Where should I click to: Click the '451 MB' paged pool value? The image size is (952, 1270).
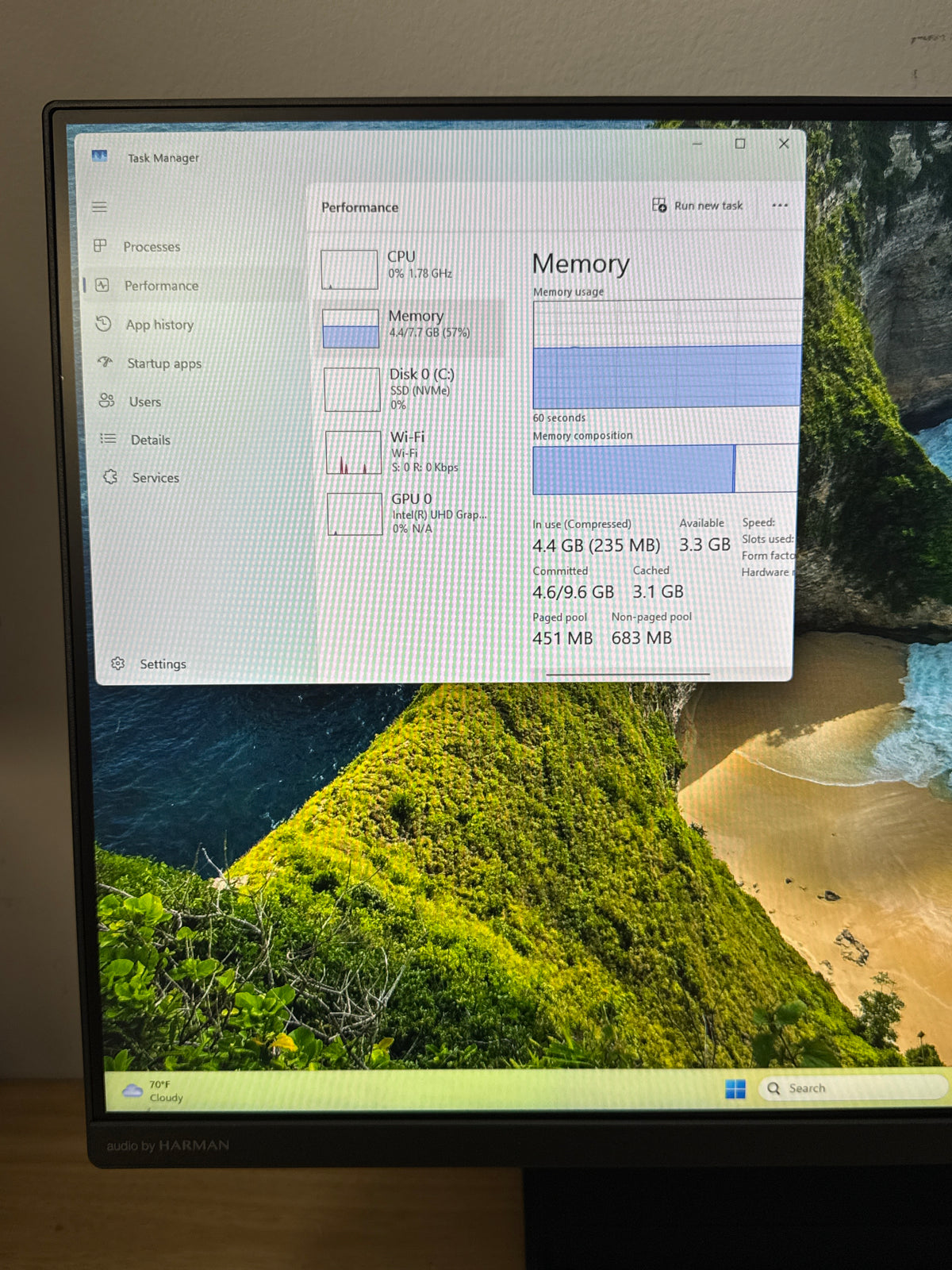point(562,638)
